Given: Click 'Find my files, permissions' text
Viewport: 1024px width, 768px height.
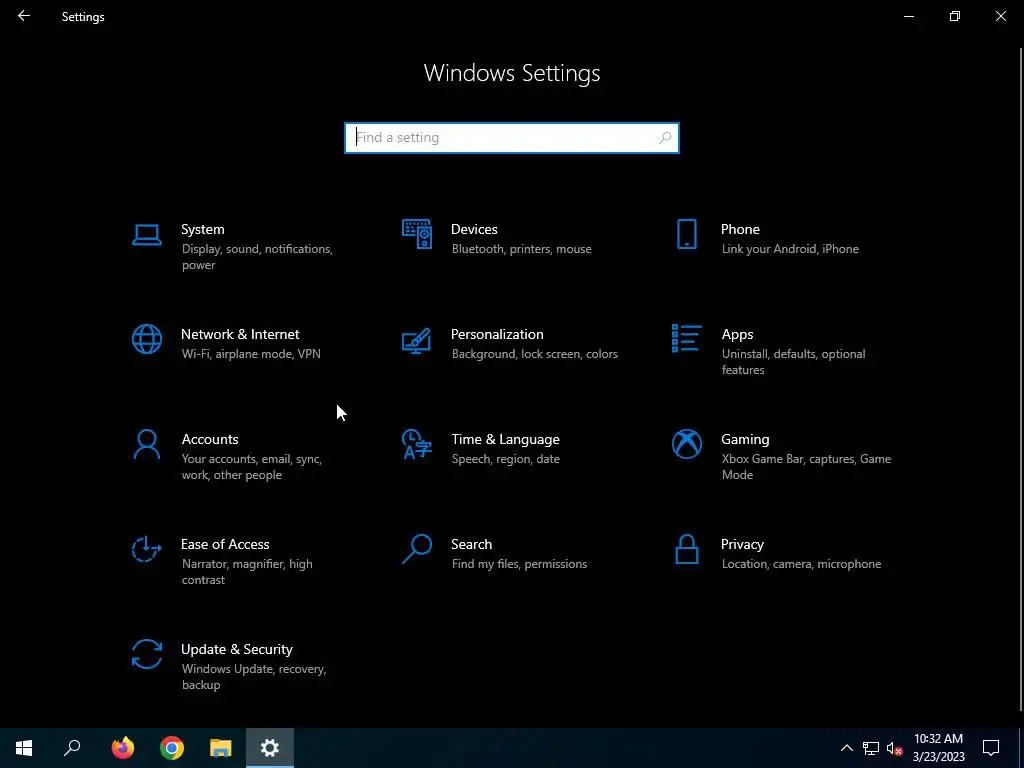Looking at the screenshot, I should [519, 564].
